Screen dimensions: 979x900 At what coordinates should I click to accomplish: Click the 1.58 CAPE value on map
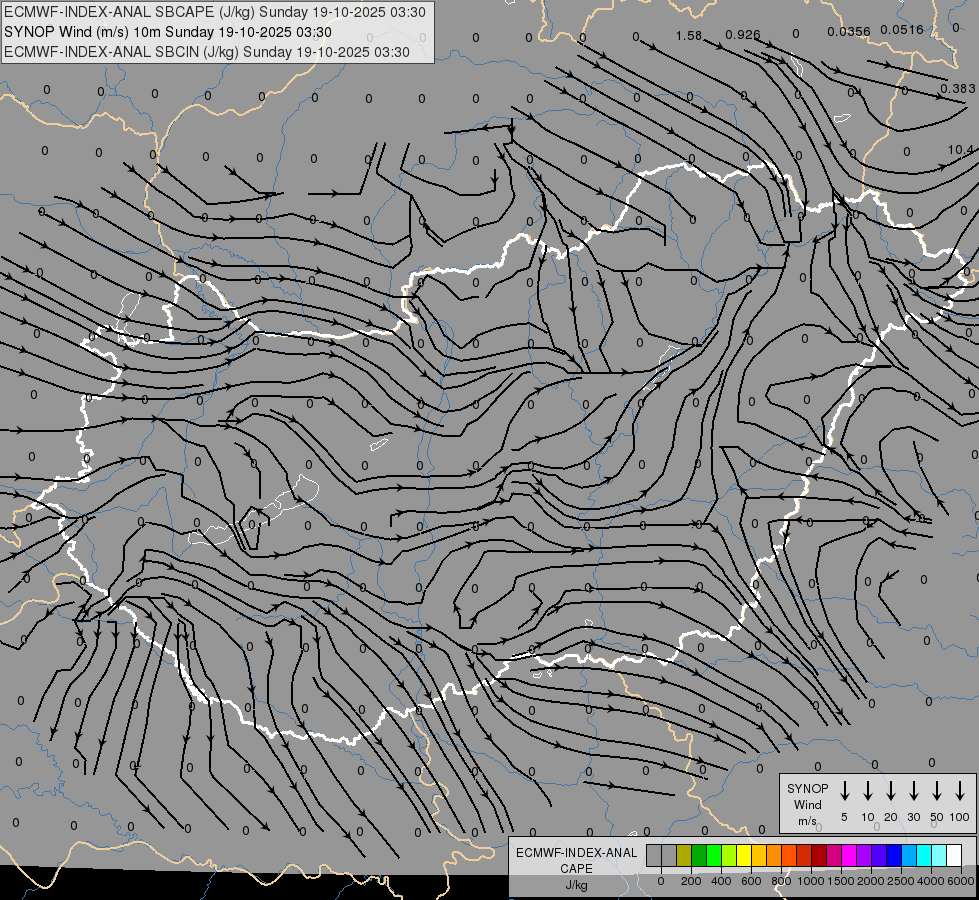tap(689, 36)
